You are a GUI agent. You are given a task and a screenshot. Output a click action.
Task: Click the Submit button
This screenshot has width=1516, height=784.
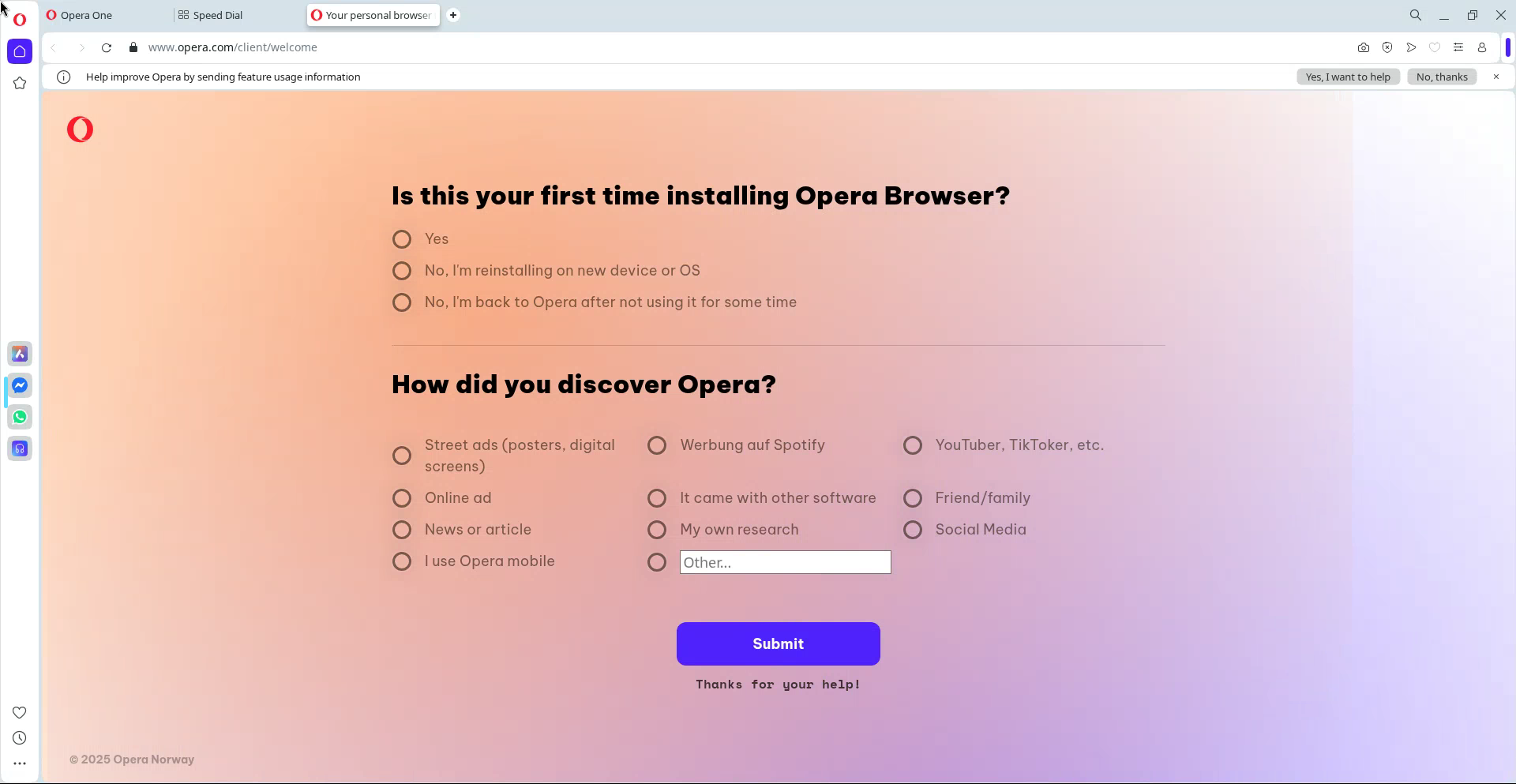(x=778, y=643)
